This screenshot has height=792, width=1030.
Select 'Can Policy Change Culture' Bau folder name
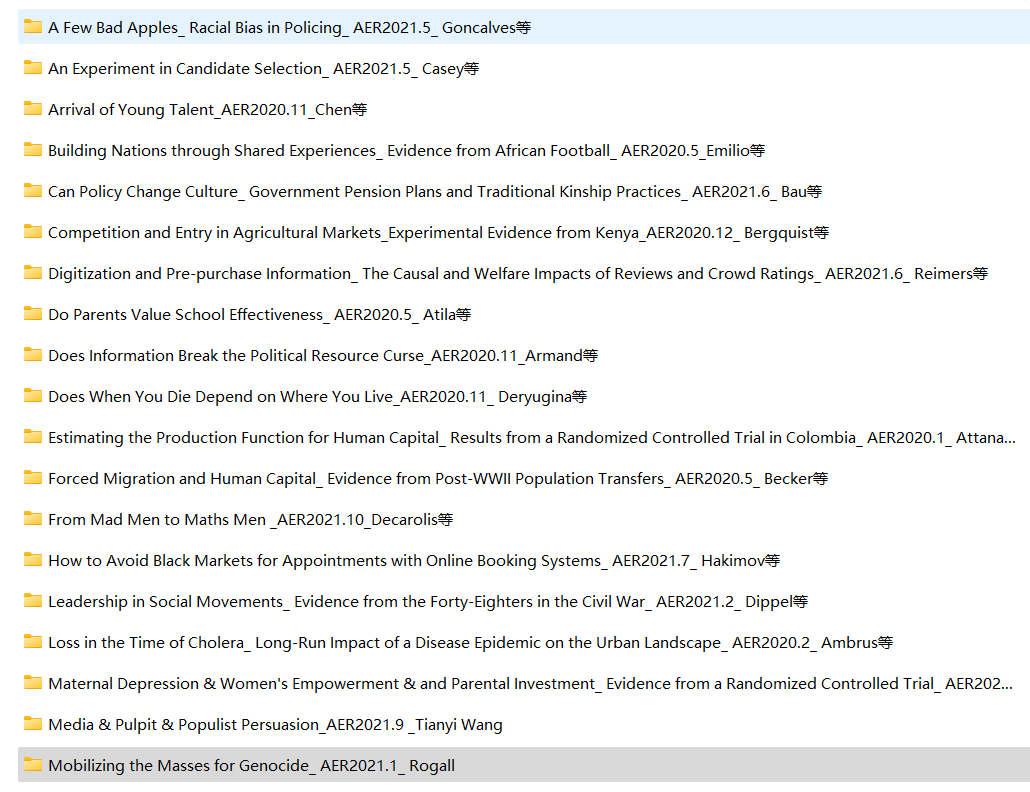[x=435, y=192]
